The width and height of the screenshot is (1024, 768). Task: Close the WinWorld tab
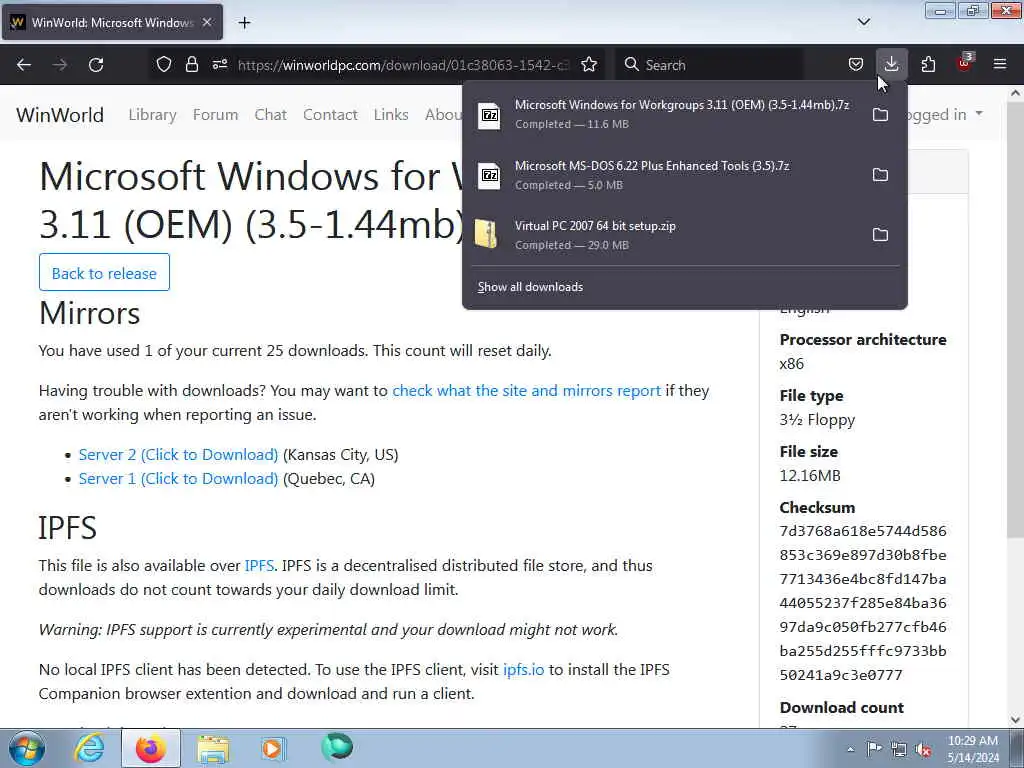pos(207,22)
